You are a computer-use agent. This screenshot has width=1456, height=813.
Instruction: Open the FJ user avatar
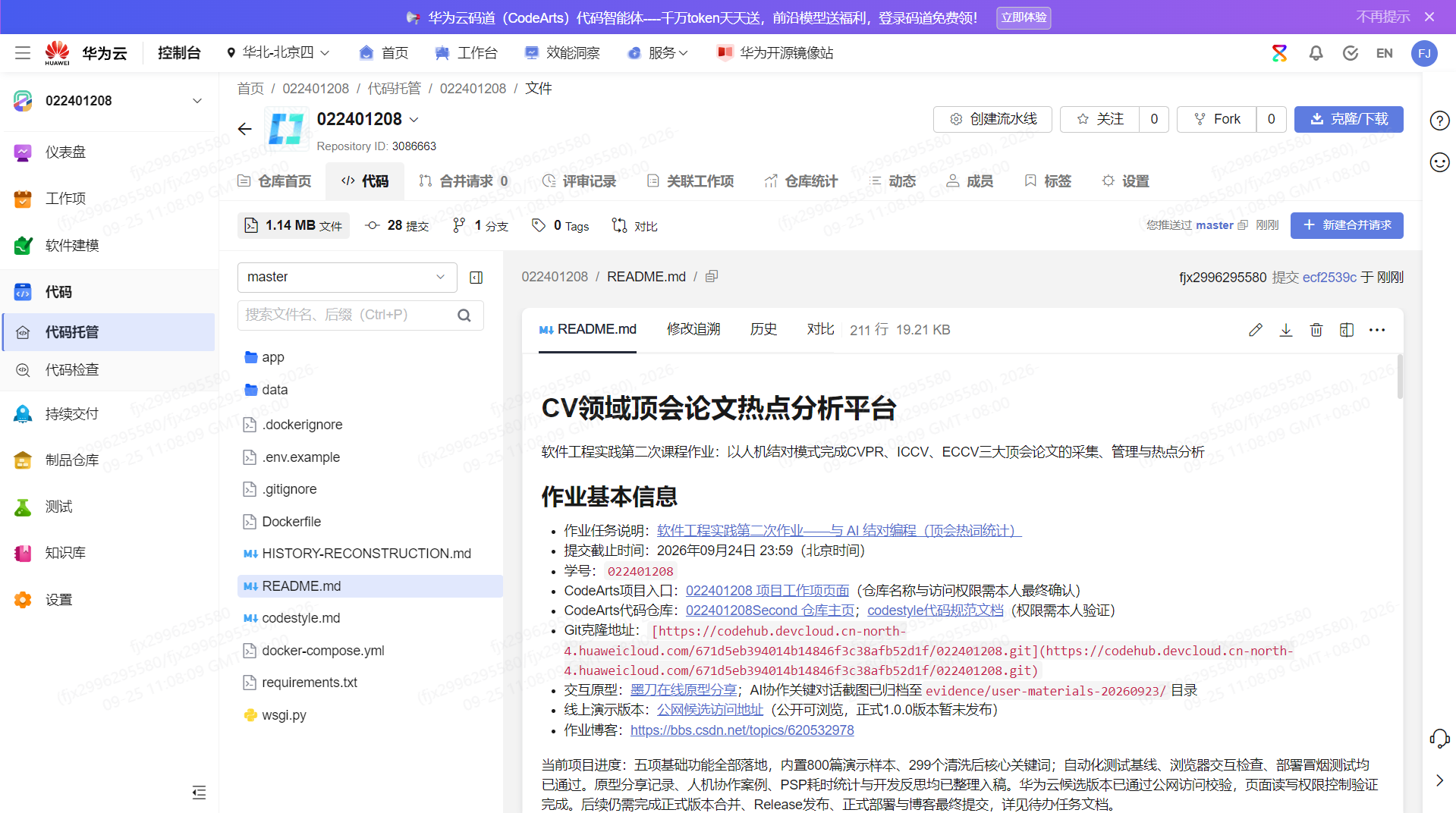[x=1424, y=53]
